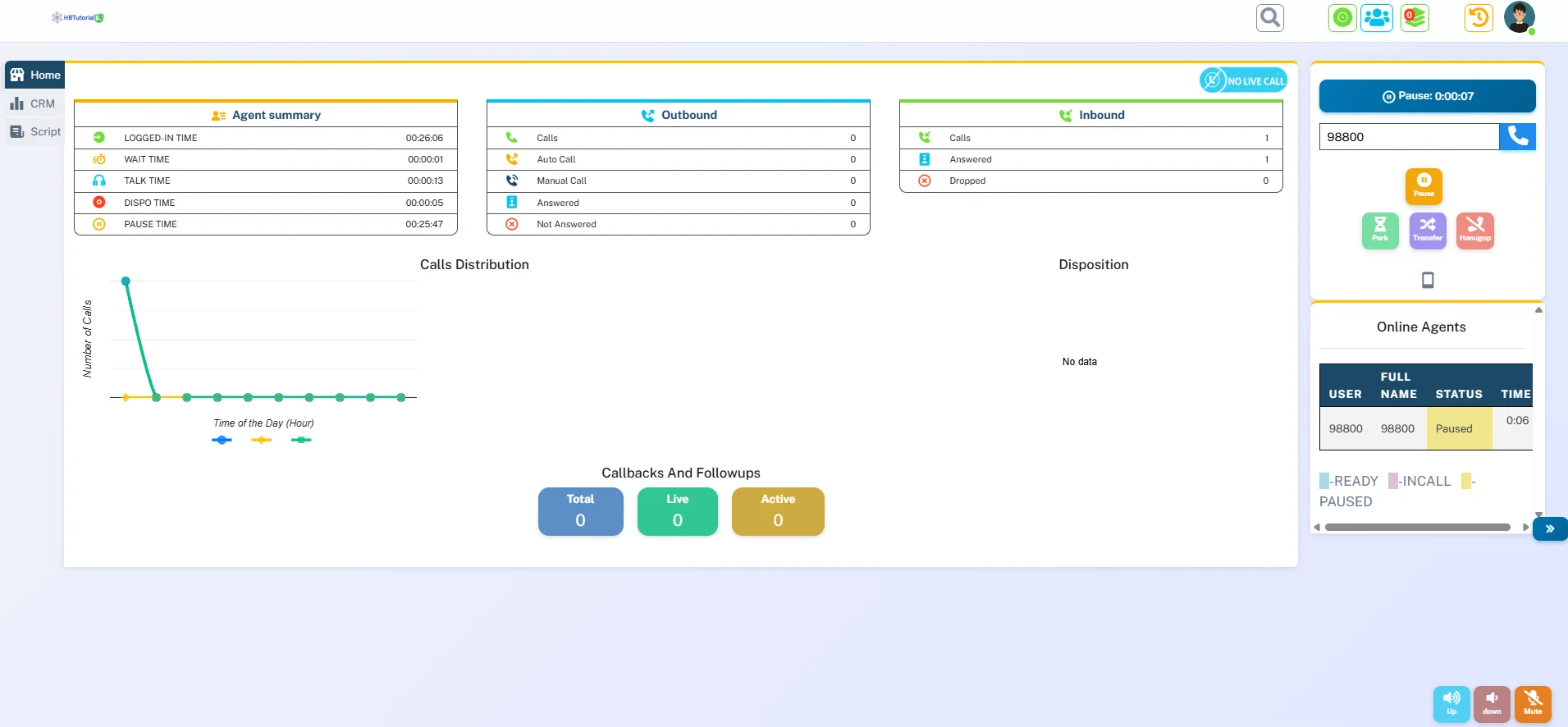Viewport: 1568px width, 727px height.
Task: Click the WAIT TIME stopwatch icon
Action: coord(99,159)
